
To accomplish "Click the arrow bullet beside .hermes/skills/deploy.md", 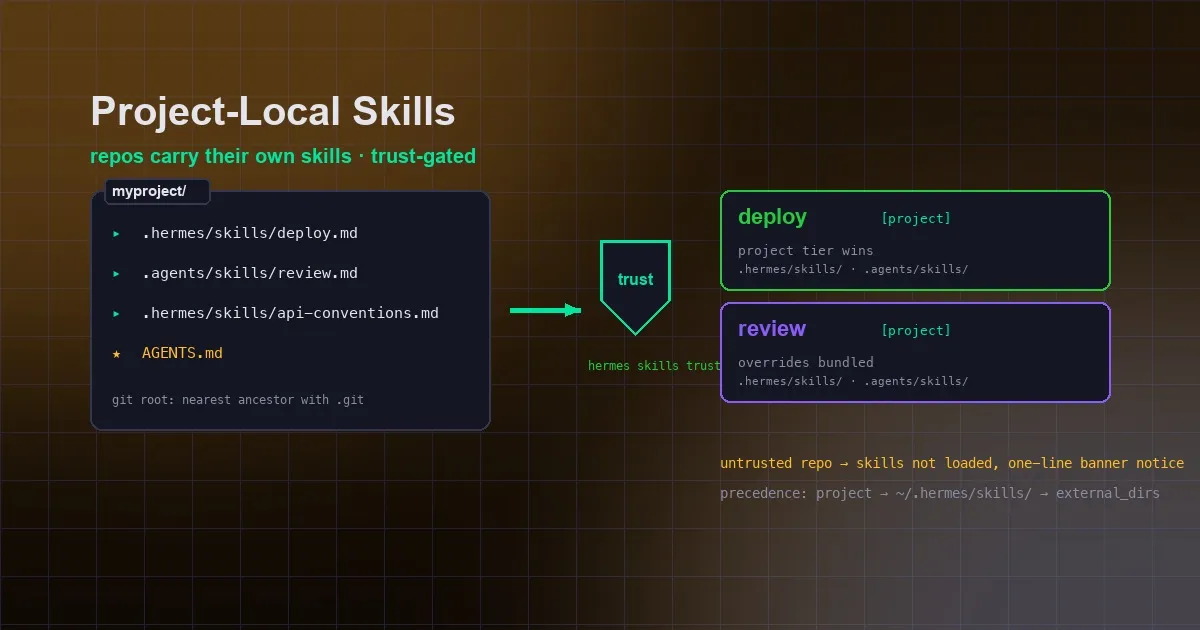I will point(117,233).
